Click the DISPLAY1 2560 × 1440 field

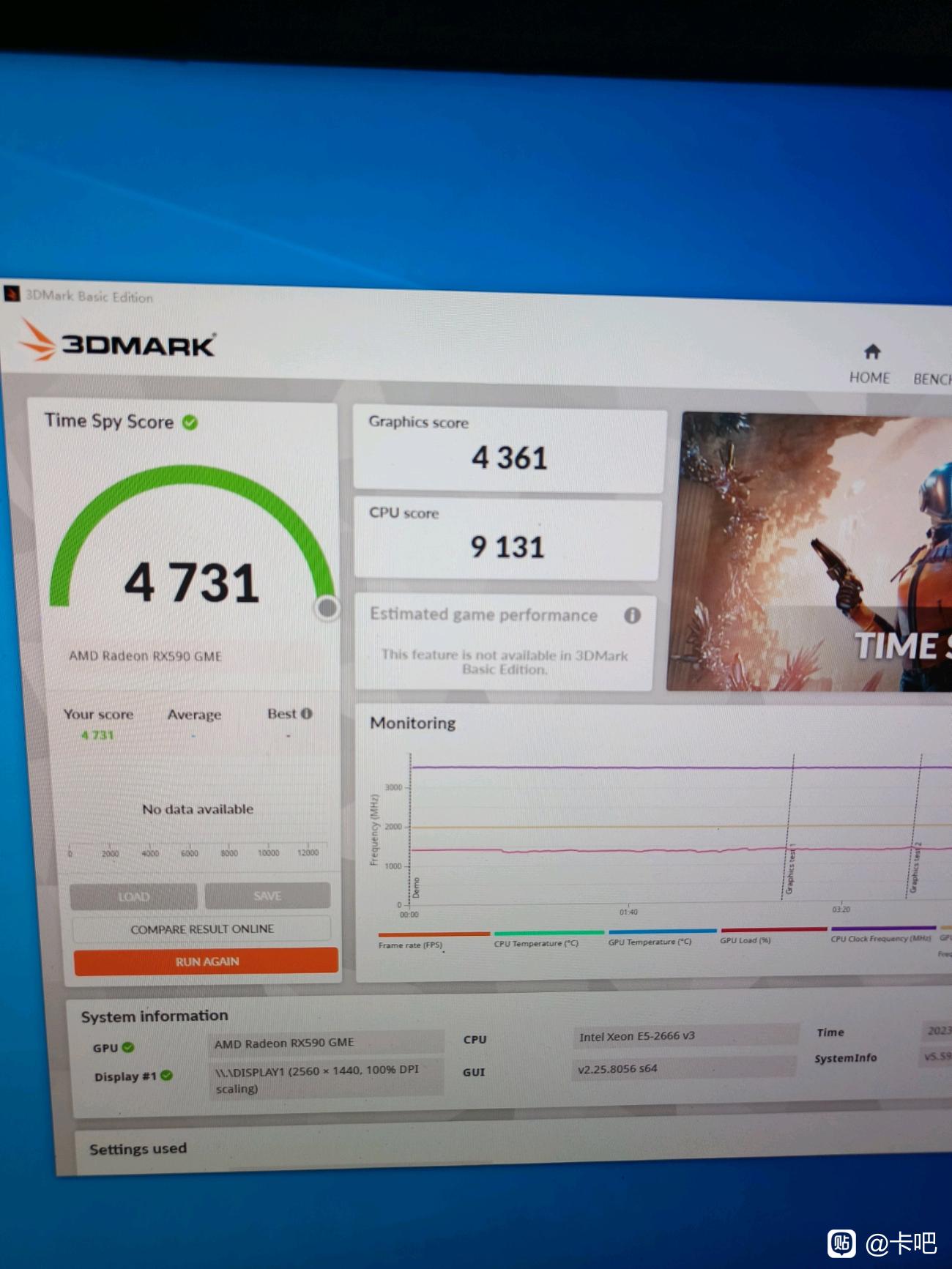(x=326, y=1079)
